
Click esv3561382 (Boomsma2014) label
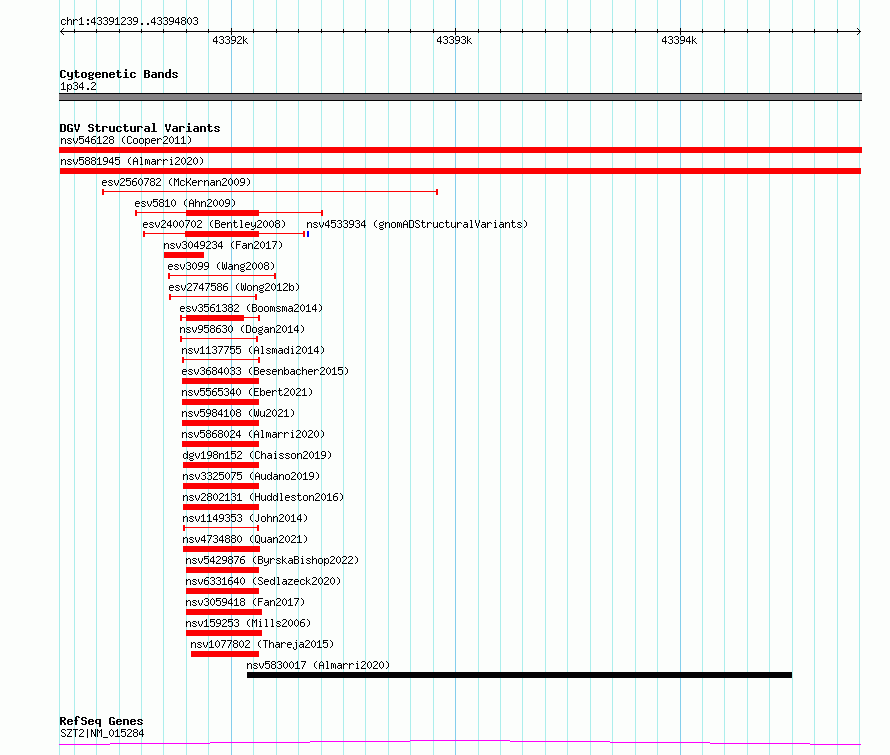(251, 308)
